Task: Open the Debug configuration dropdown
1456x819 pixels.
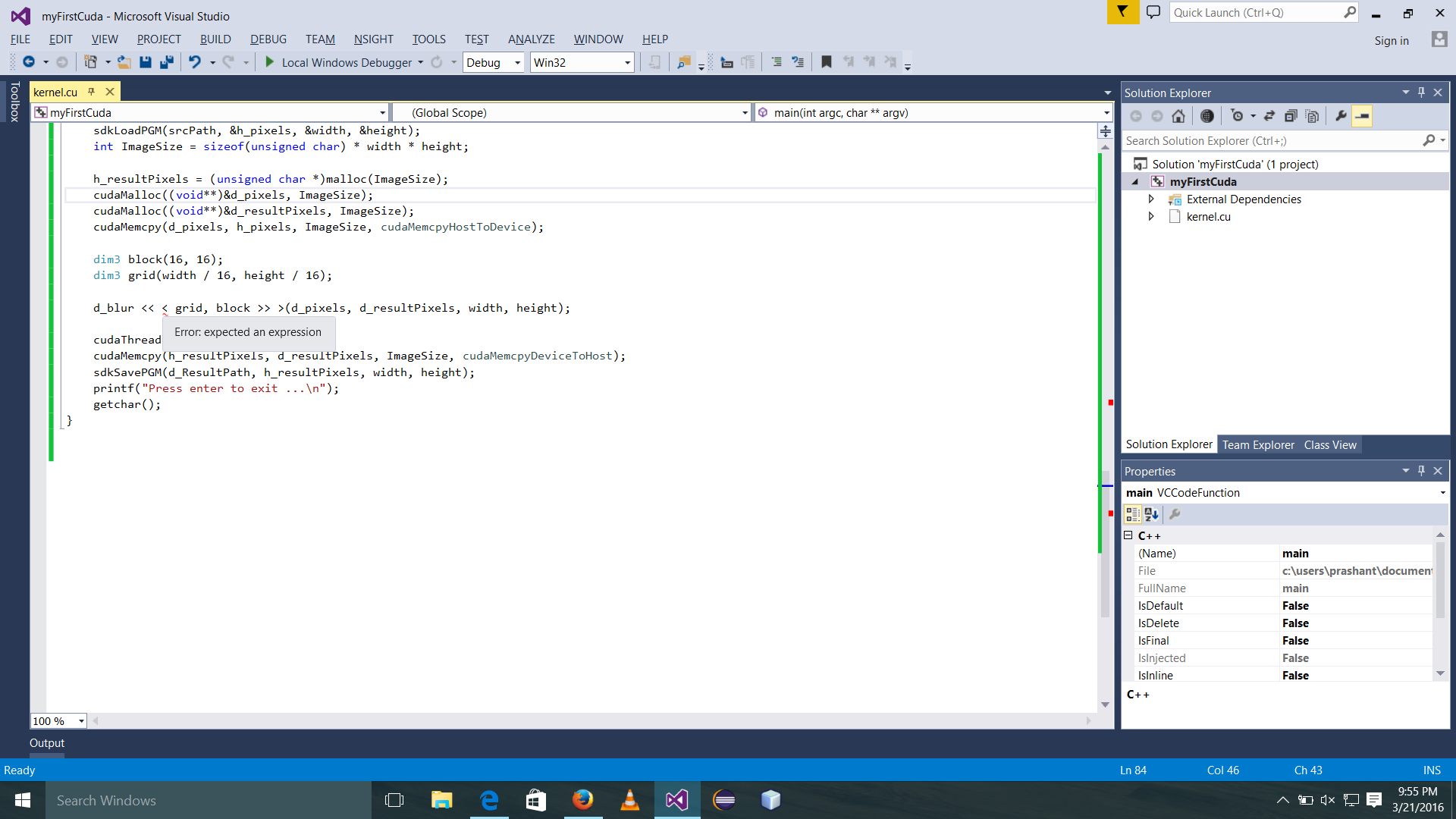Action: (493, 62)
